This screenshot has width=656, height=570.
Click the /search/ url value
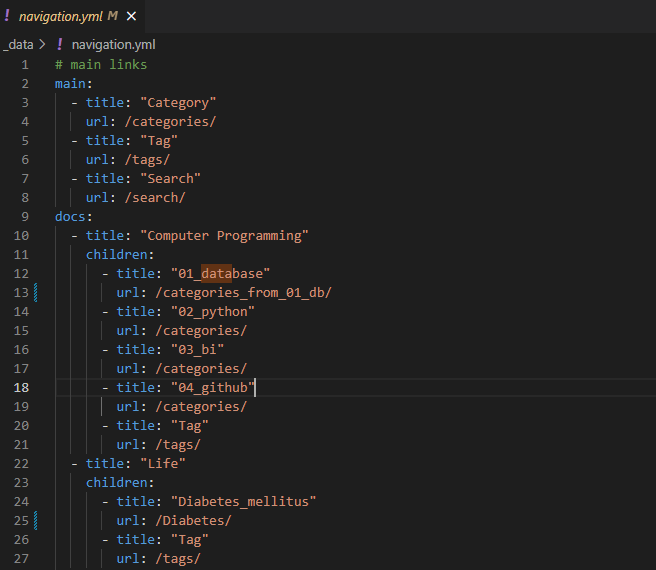155,198
